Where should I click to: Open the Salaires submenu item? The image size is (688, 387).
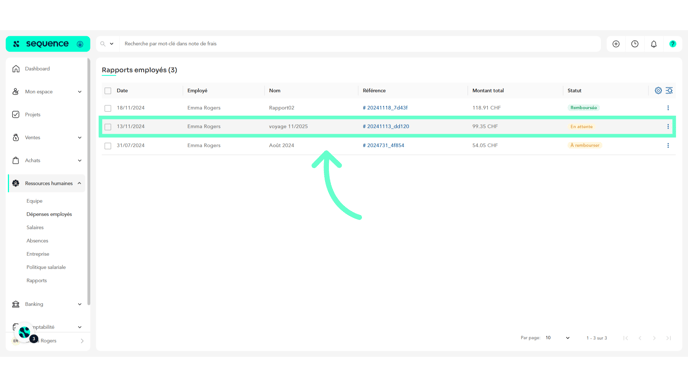coord(35,227)
